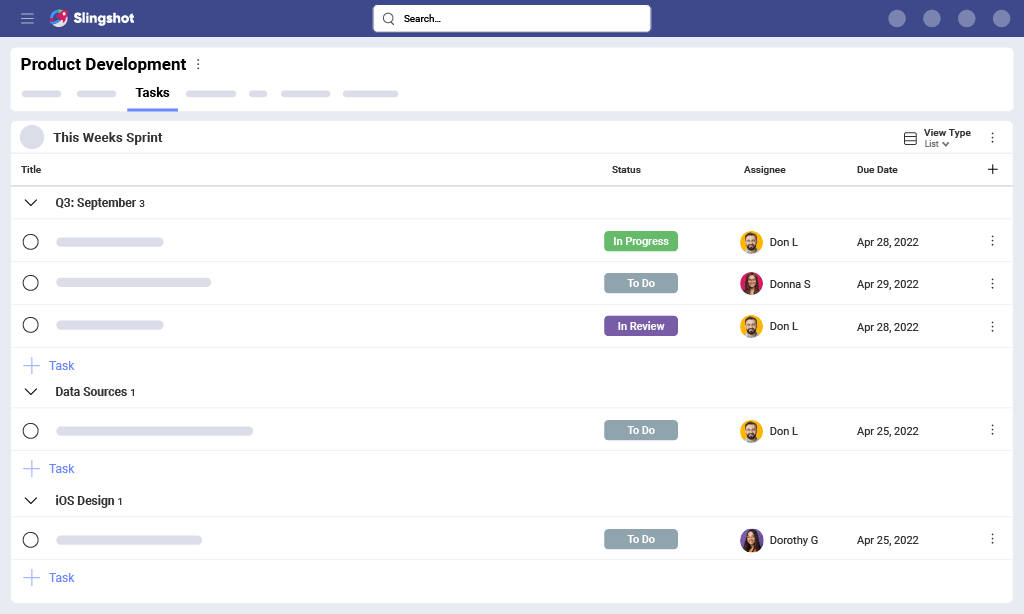This screenshot has width=1024, height=614.
Task: Change the In Review status badge
Action: click(641, 326)
